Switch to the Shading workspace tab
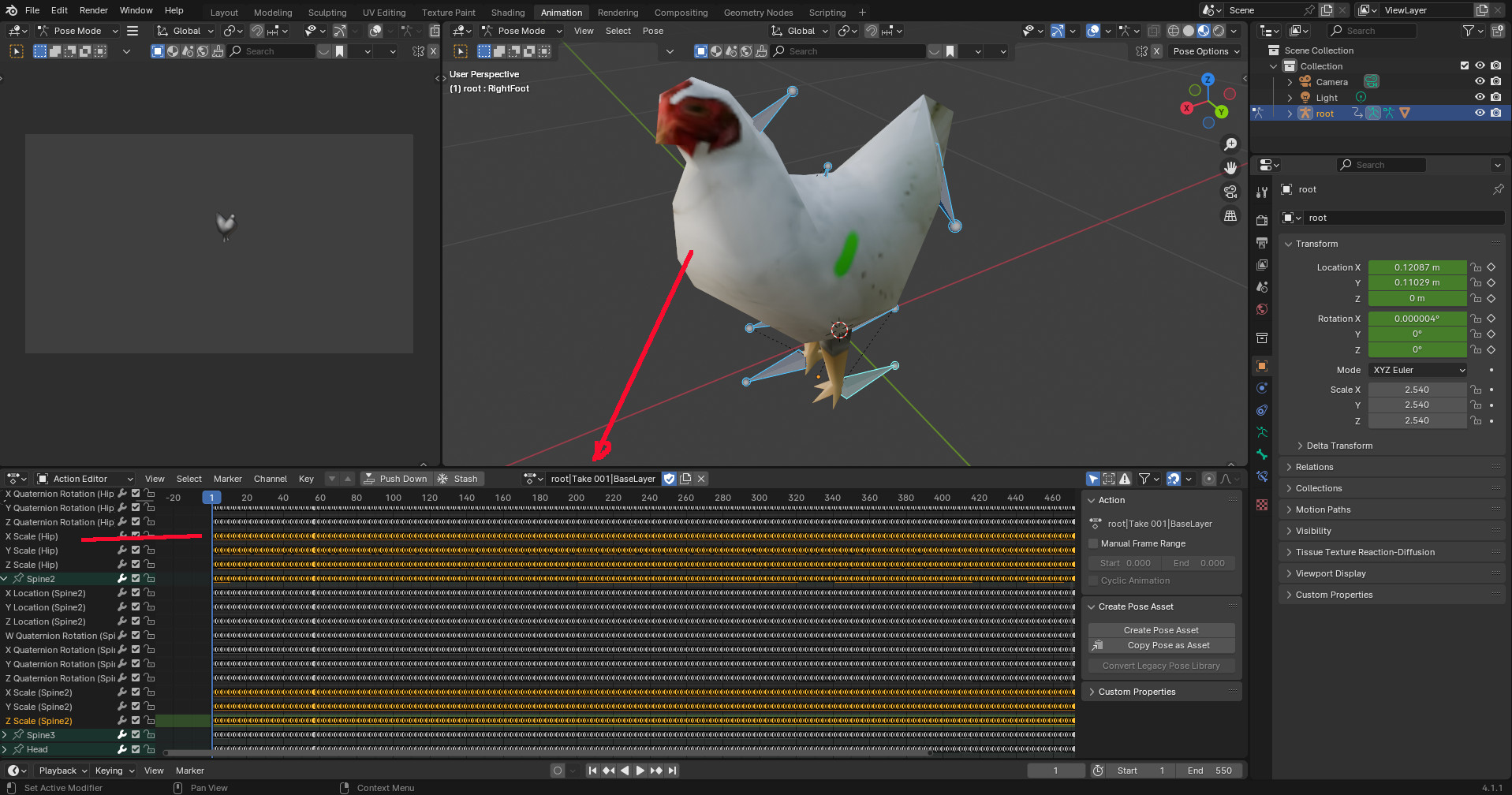Image resolution: width=1512 pixels, height=795 pixels. (x=507, y=13)
